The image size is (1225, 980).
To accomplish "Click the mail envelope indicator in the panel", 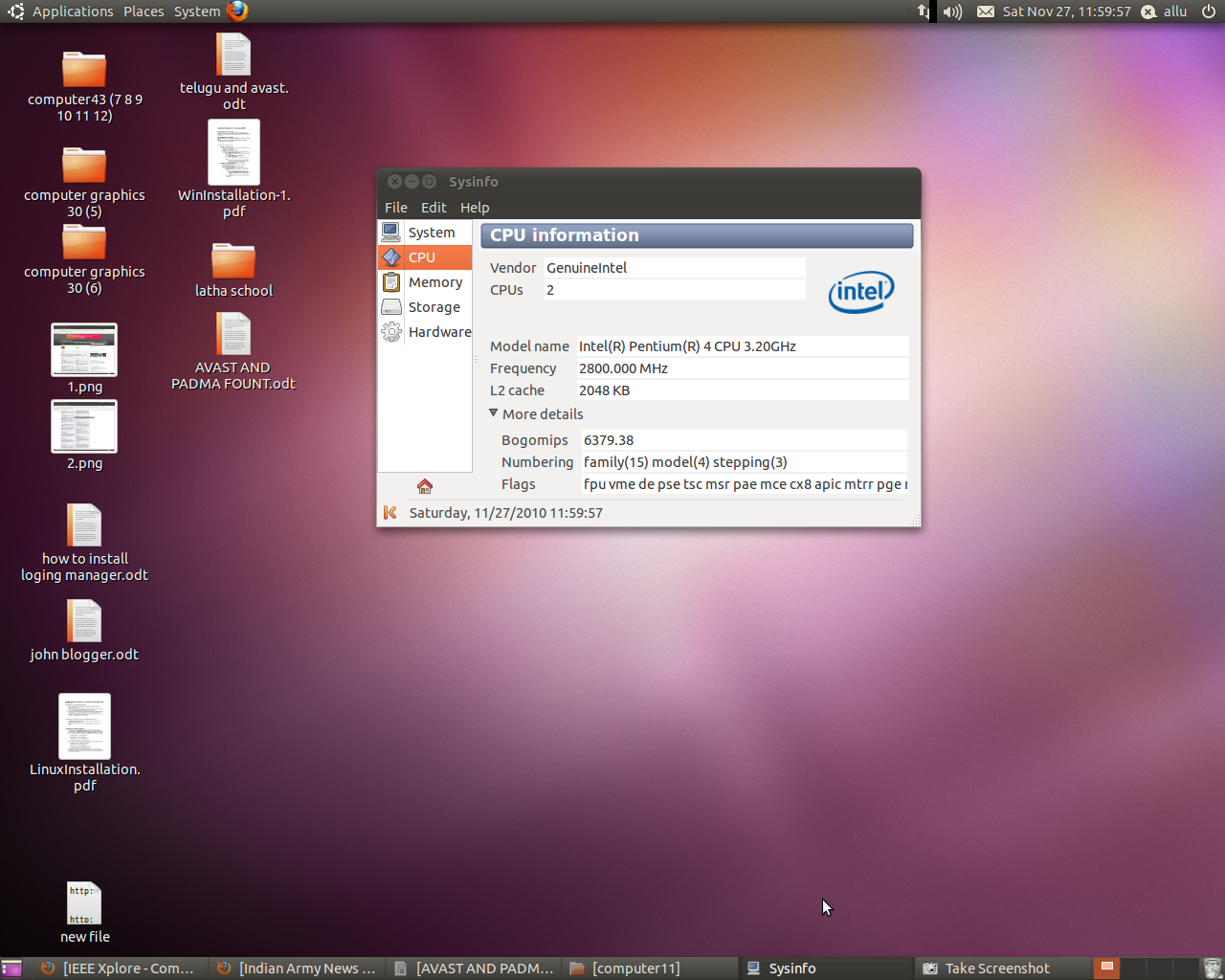I will click(x=985, y=11).
